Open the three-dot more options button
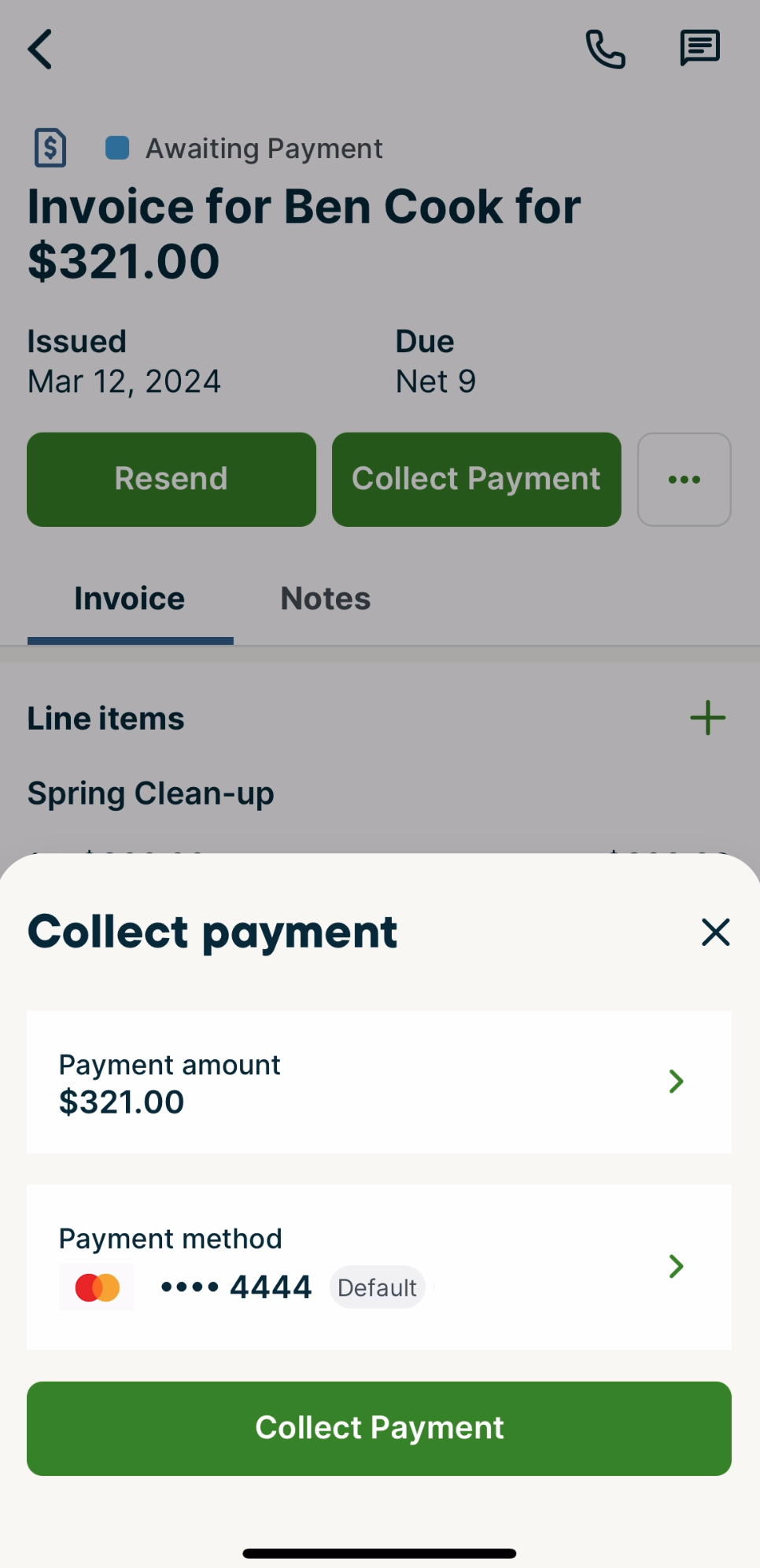760x1568 pixels. coord(684,480)
